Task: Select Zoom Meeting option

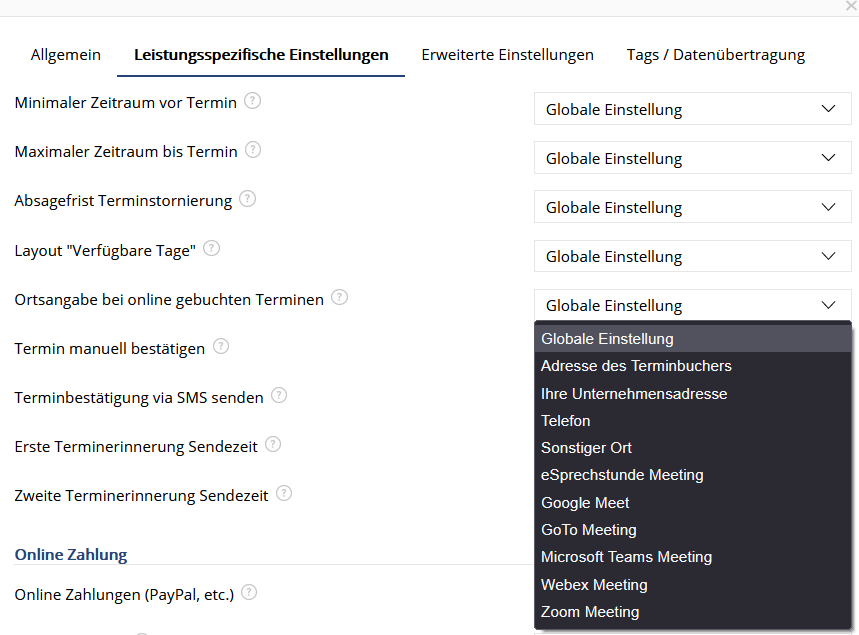Action: point(692,611)
